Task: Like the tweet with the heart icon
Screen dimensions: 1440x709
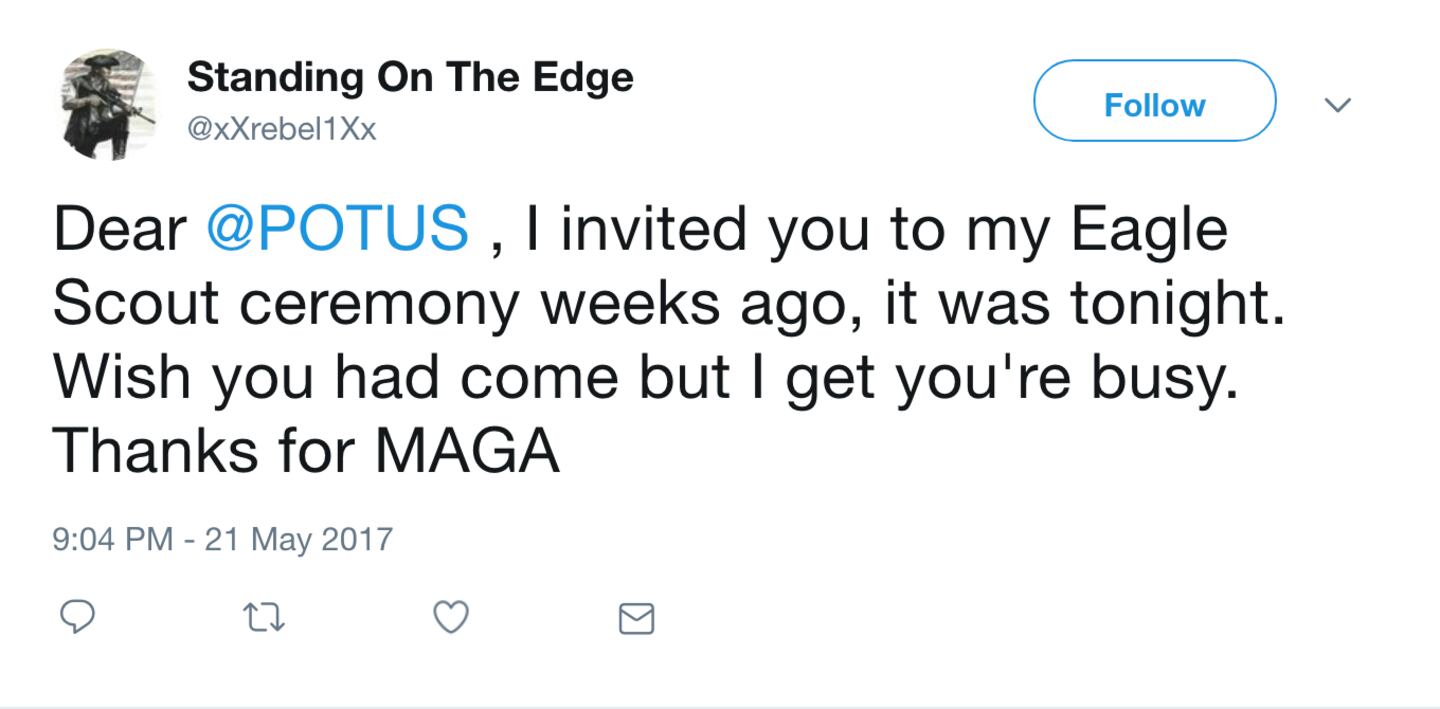Action: pyautogui.click(x=451, y=619)
